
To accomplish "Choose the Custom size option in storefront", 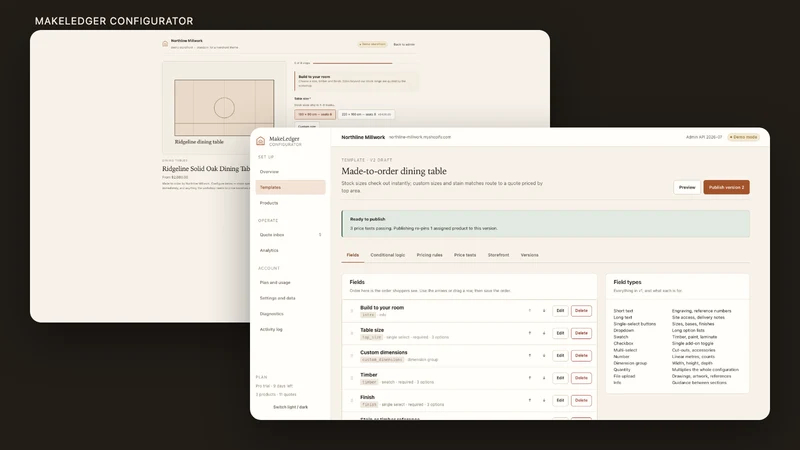I will coord(307,126).
